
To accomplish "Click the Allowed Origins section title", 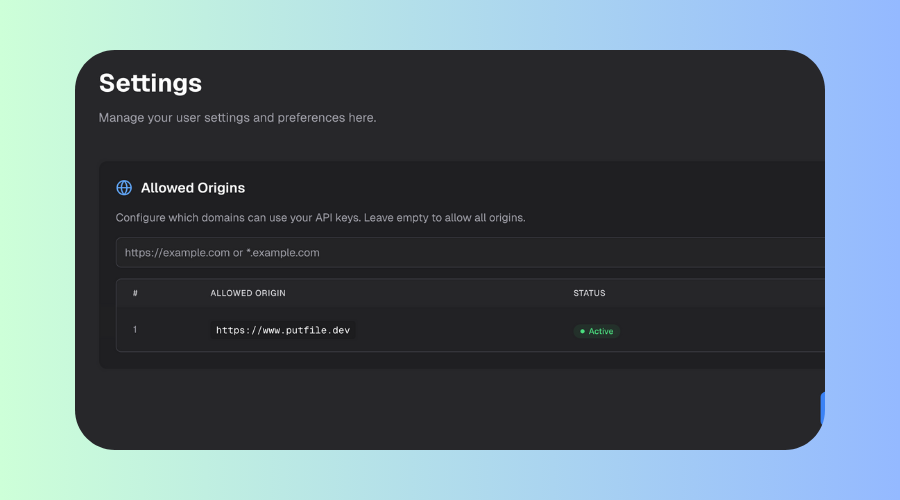I will (193, 188).
